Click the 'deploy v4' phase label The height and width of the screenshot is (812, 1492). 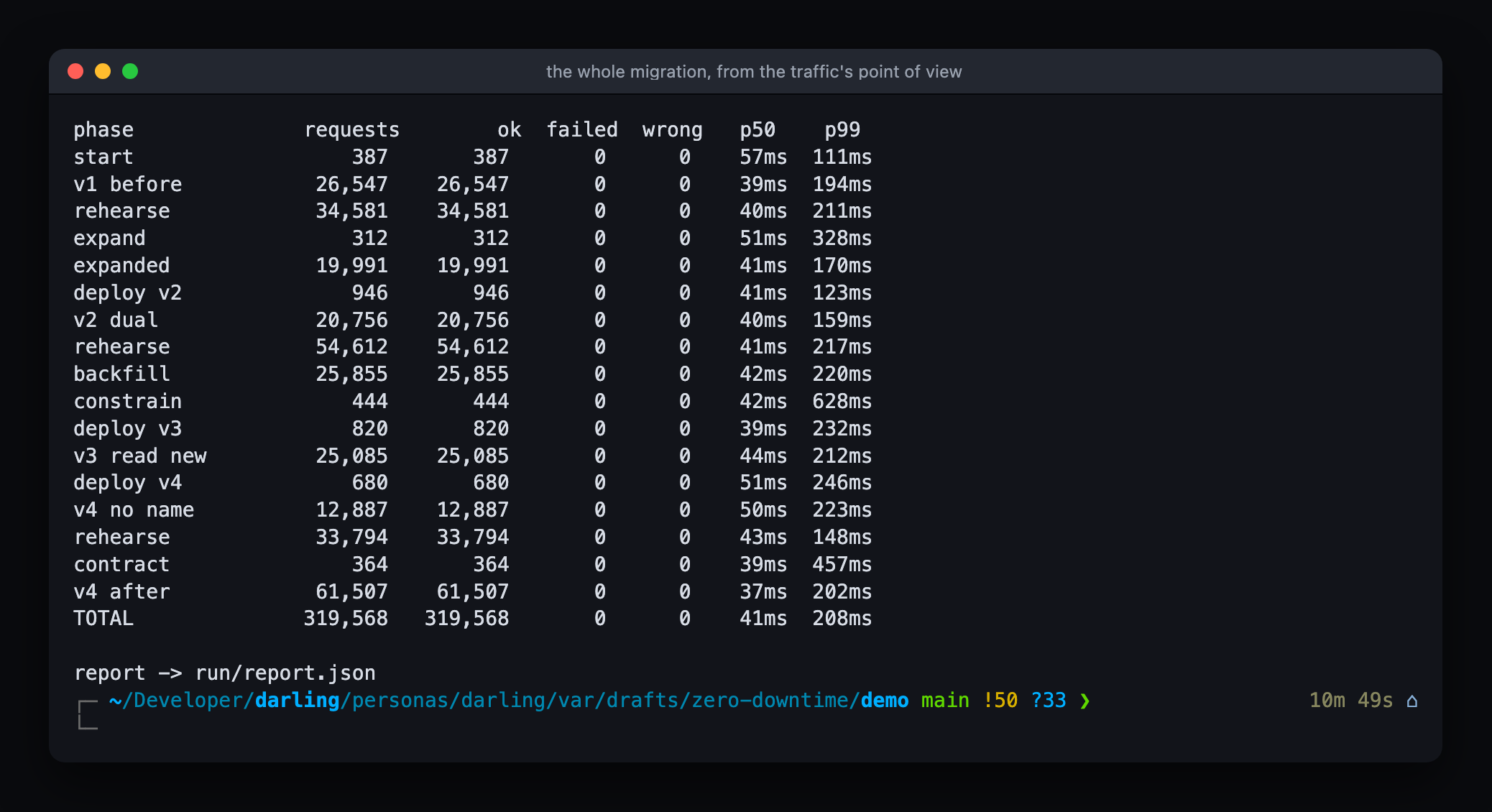tap(128, 483)
